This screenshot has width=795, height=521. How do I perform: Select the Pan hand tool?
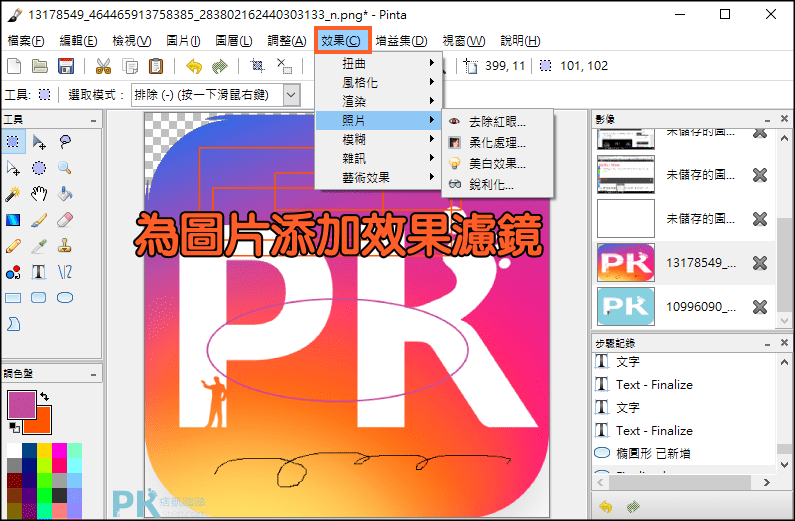coord(39,194)
